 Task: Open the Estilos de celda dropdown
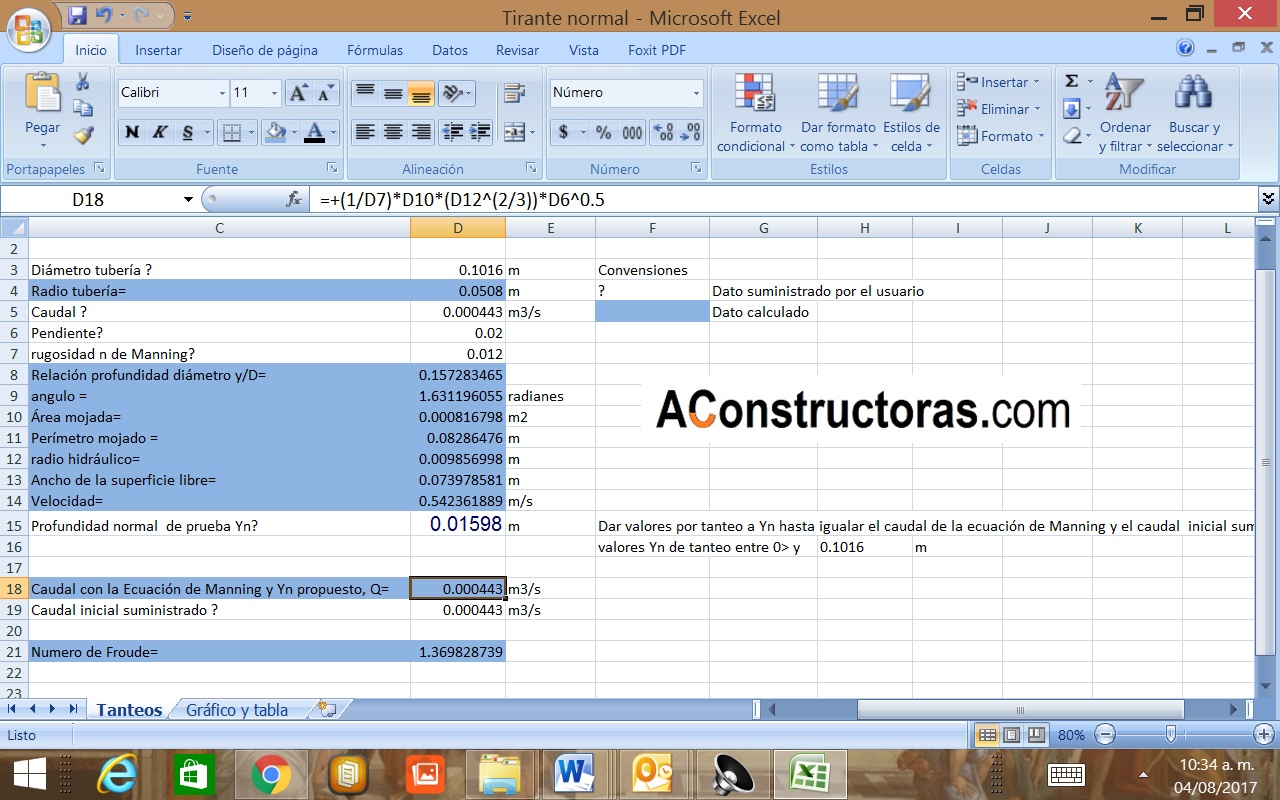pyautogui.click(x=911, y=113)
